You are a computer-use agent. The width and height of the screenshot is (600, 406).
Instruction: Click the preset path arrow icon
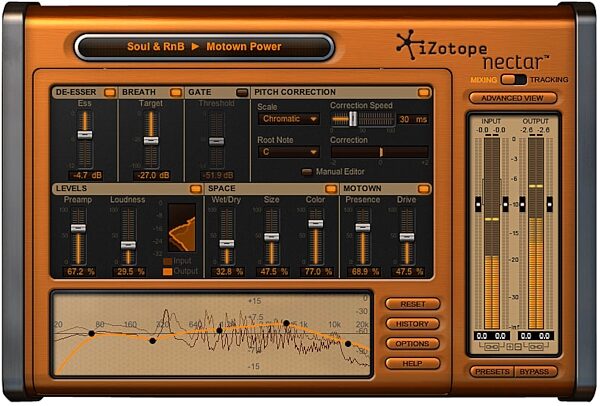pos(196,47)
